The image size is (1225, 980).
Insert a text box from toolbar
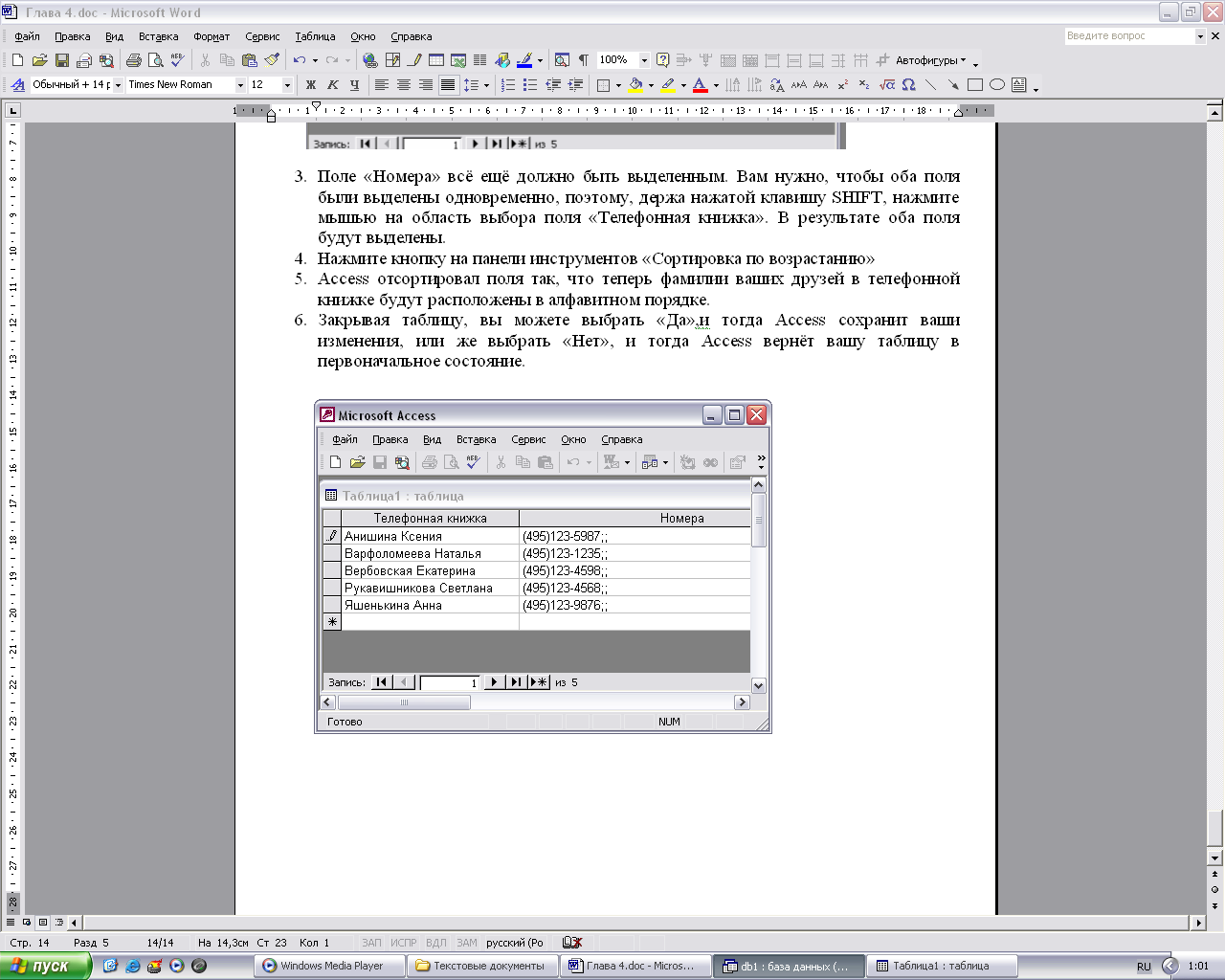(1019, 85)
